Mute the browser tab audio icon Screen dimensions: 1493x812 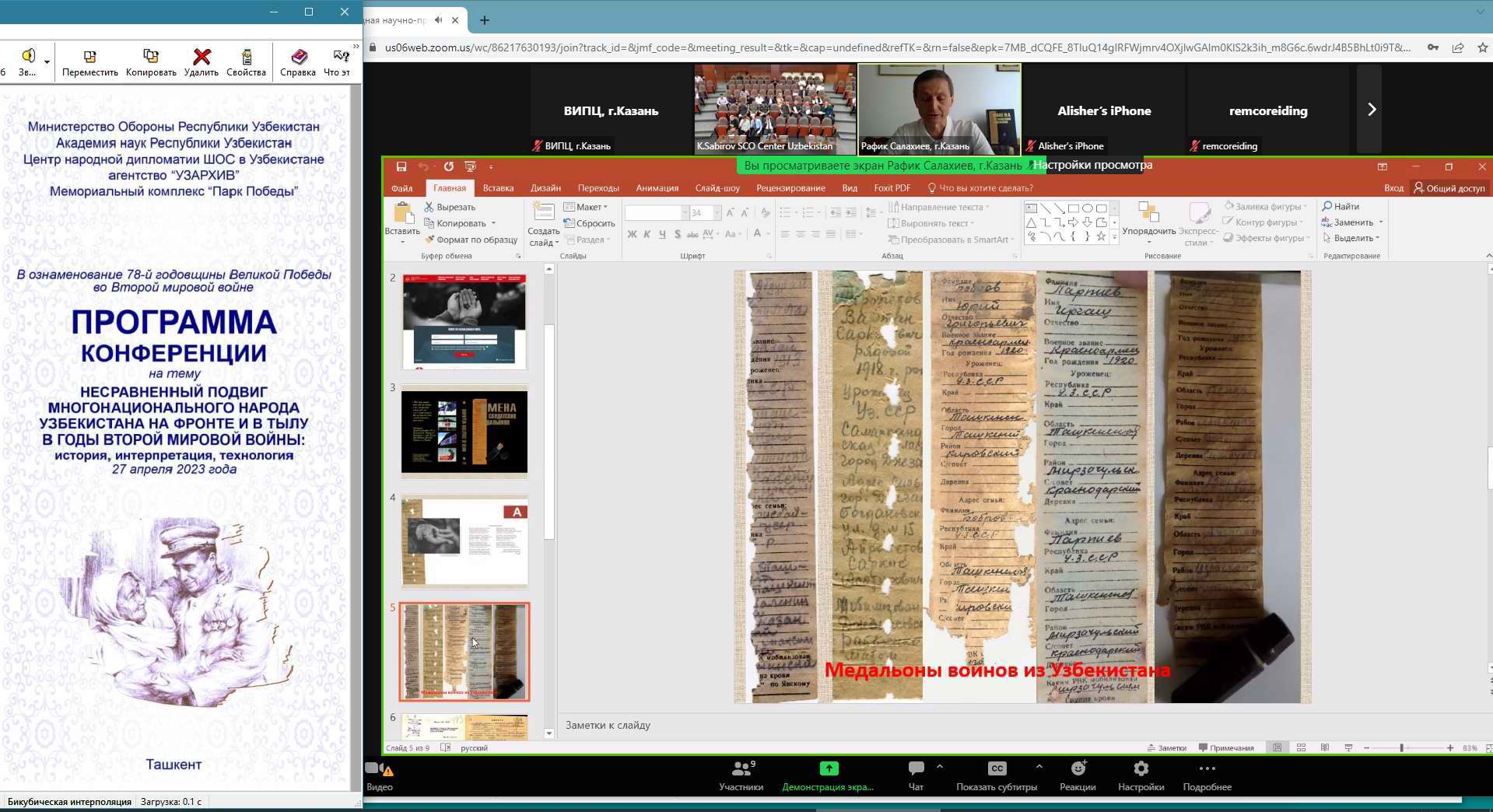click(439, 20)
